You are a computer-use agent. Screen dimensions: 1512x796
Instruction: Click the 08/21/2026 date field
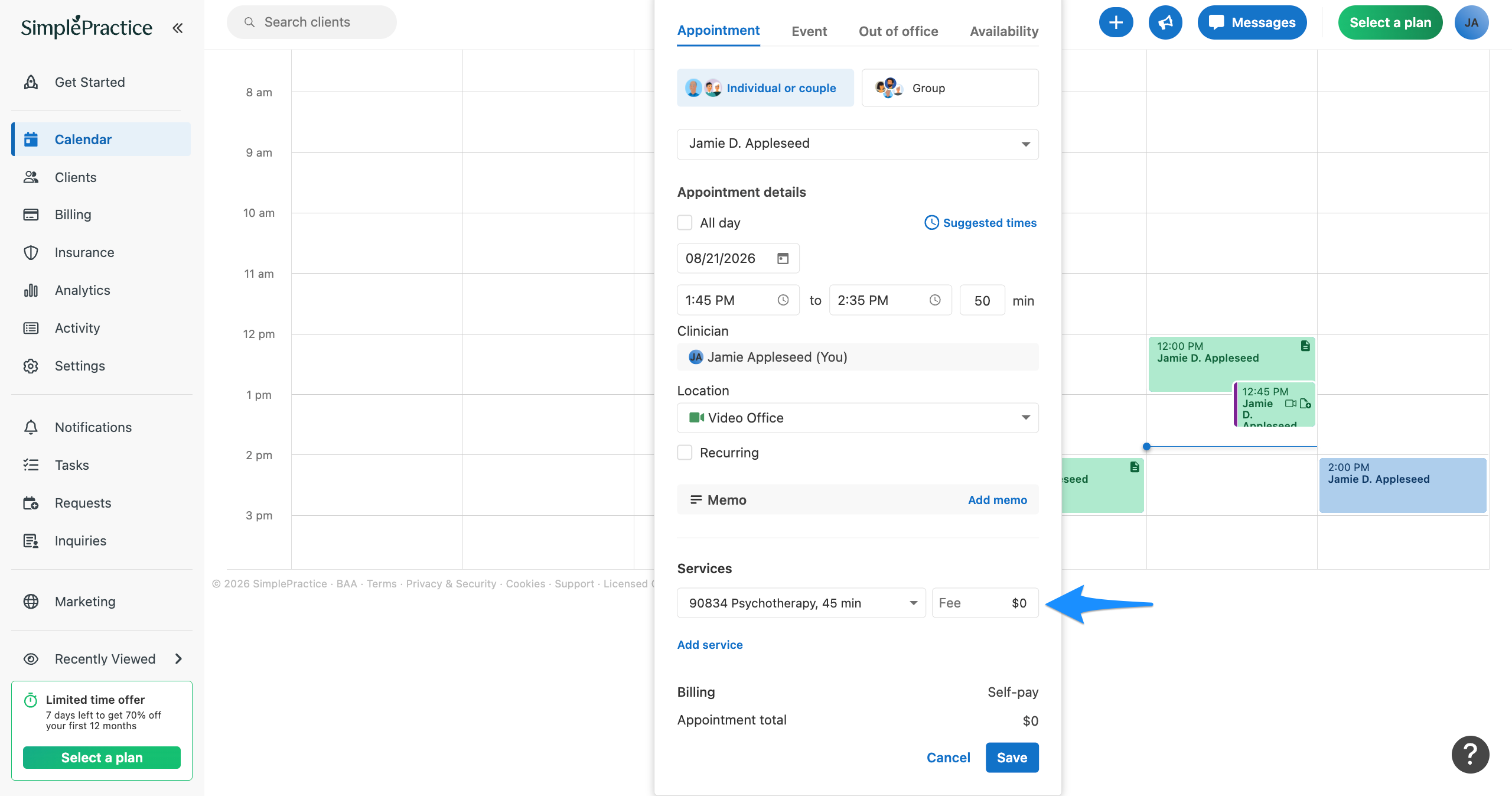[738, 258]
